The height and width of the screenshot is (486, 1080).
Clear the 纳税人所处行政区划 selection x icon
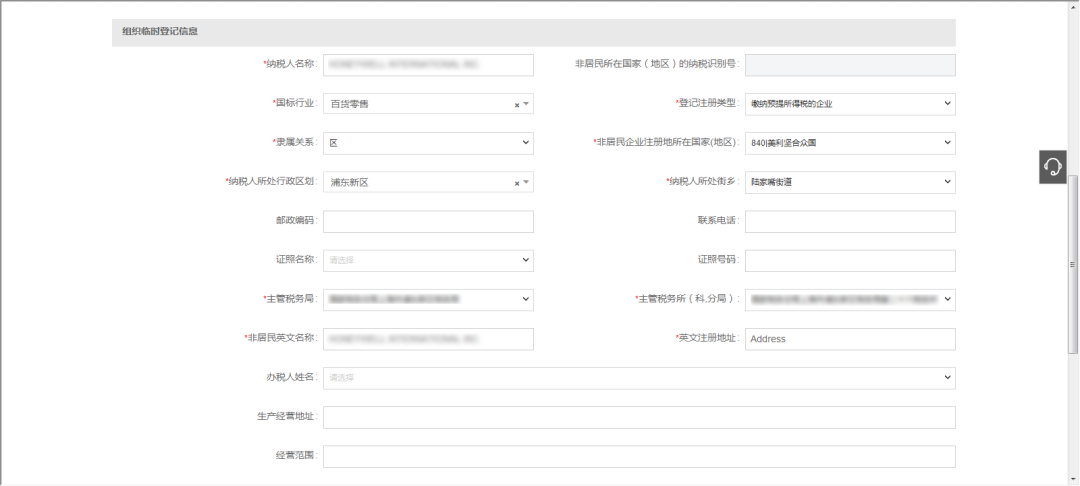click(x=517, y=183)
